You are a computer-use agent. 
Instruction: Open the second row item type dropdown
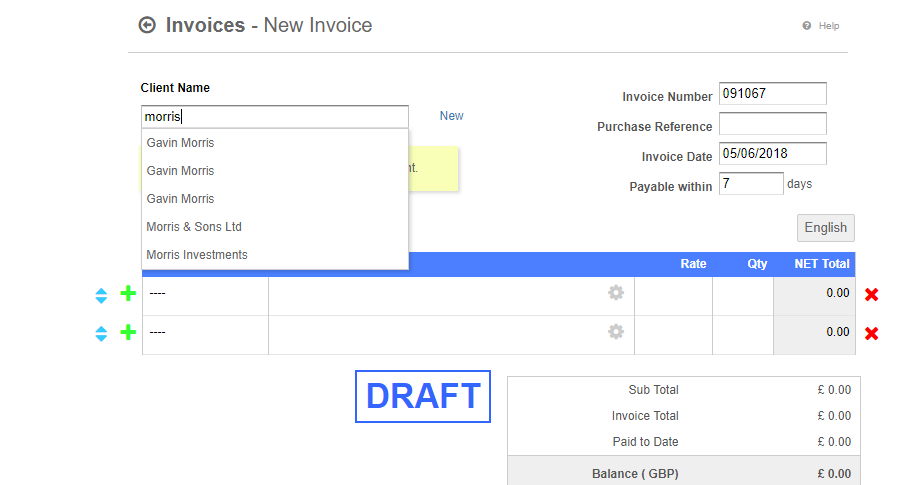205,333
